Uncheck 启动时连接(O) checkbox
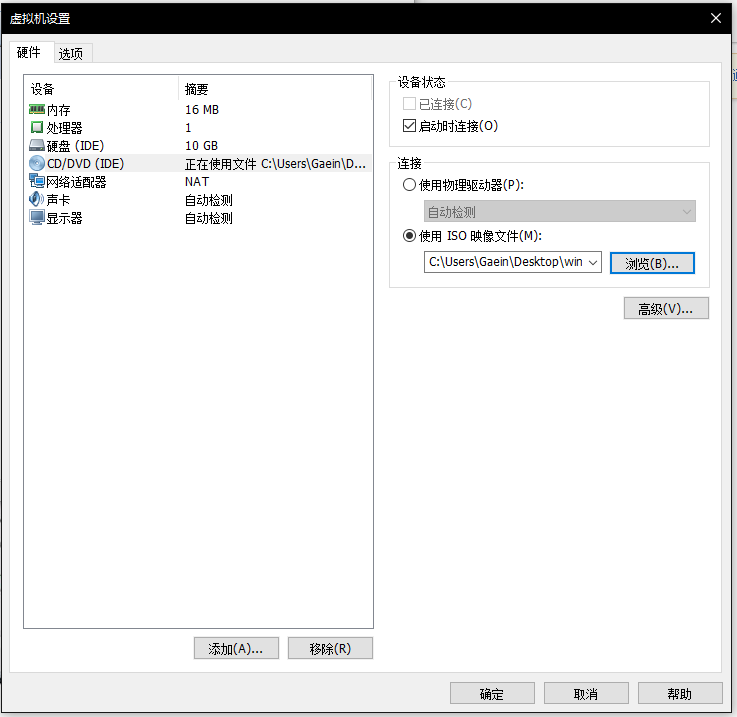 pos(409,126)
